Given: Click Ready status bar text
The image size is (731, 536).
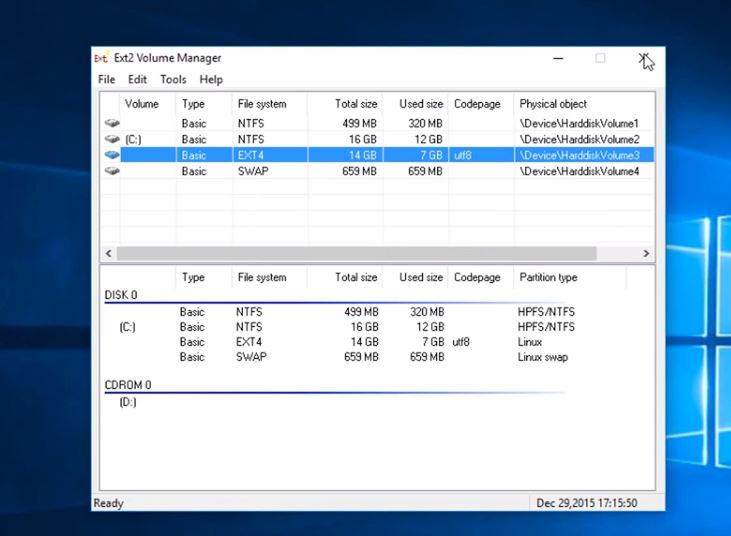Looking at the screenshot, I should point(108,503).
